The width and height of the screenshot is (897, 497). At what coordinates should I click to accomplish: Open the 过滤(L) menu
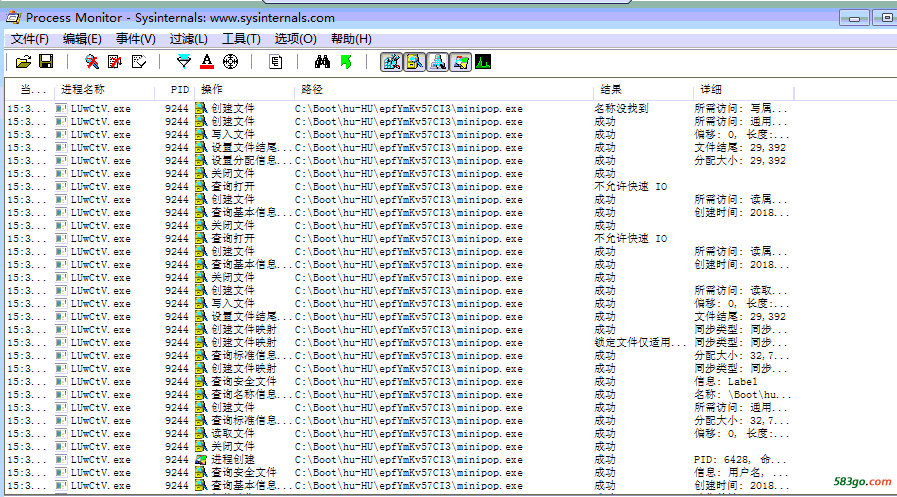[188, 39]
